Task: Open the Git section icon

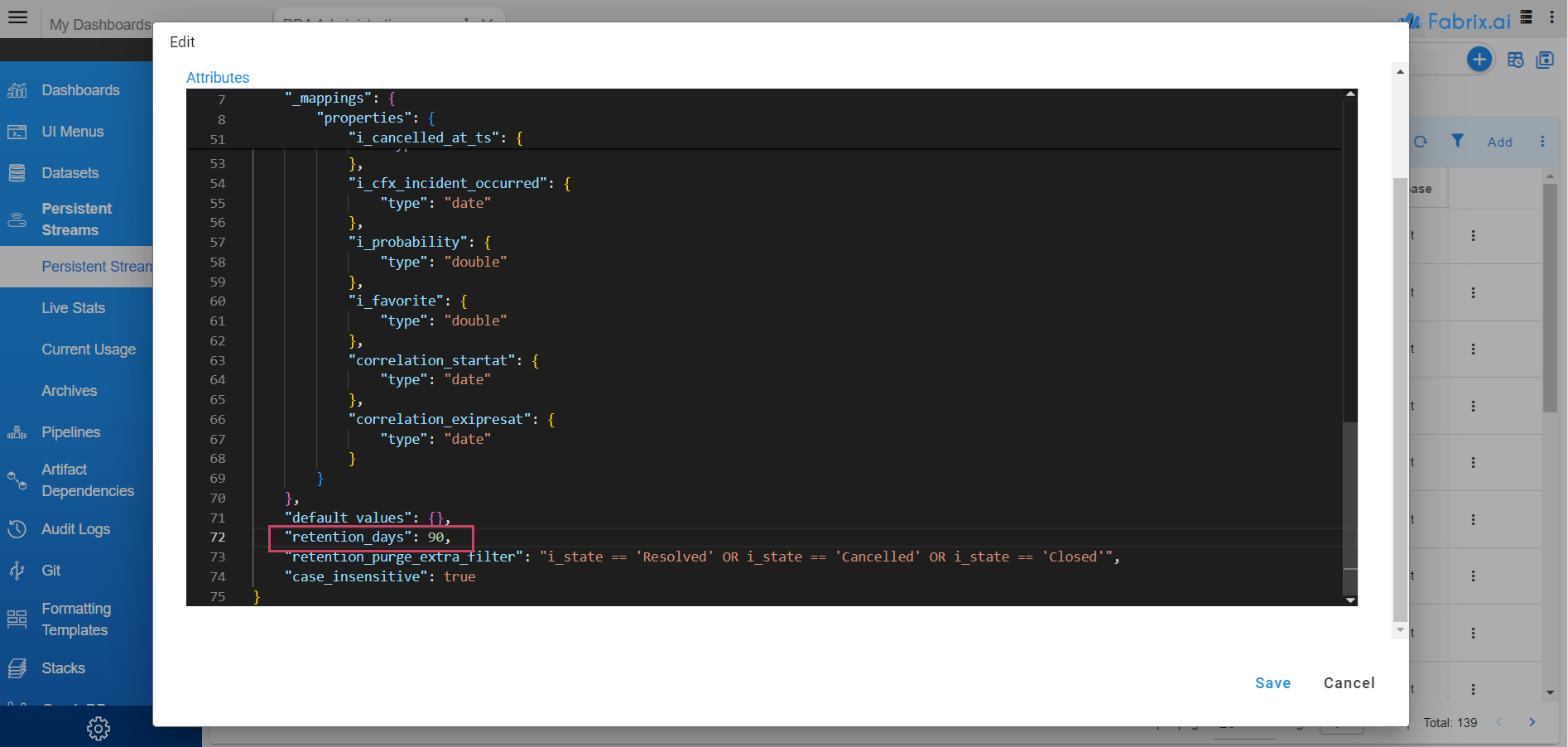Action: point(17,571)
